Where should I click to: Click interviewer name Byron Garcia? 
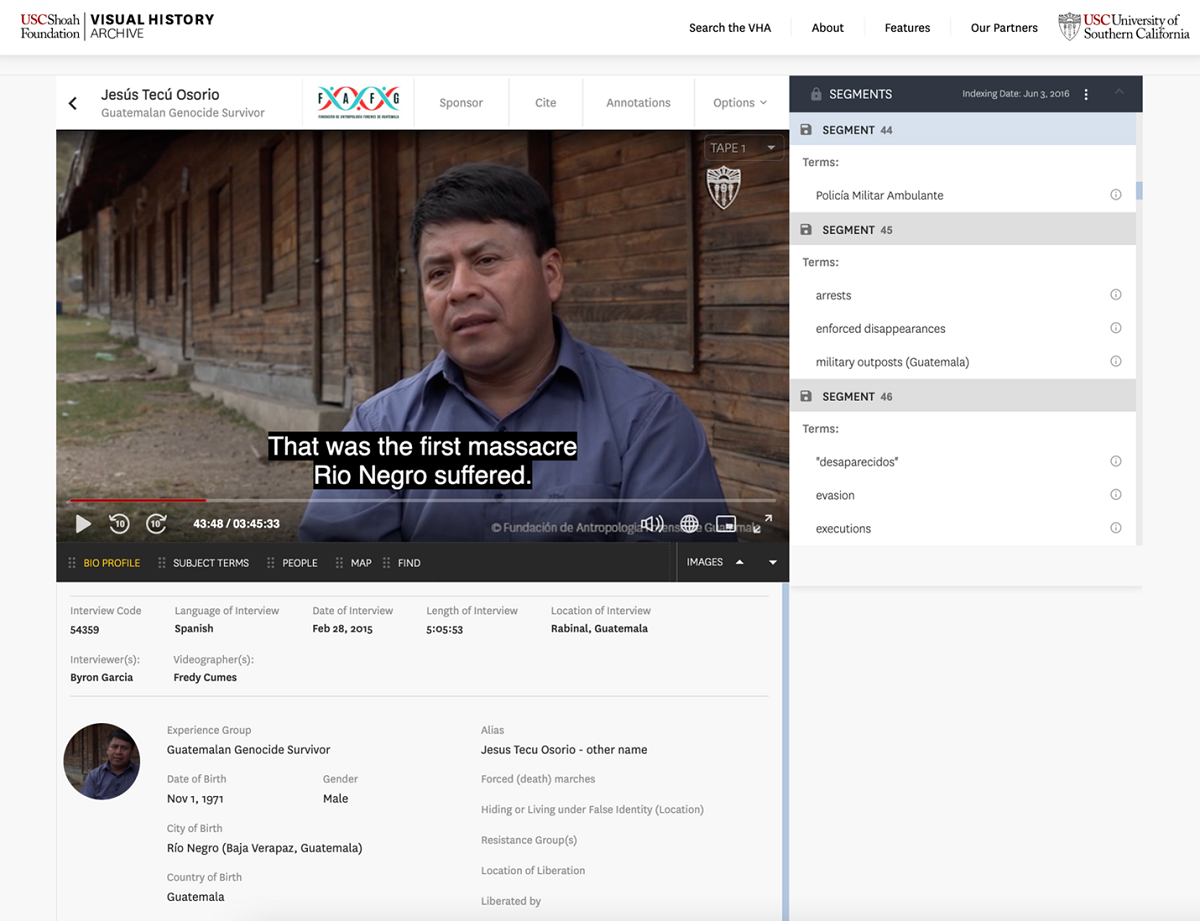point(101,678)
